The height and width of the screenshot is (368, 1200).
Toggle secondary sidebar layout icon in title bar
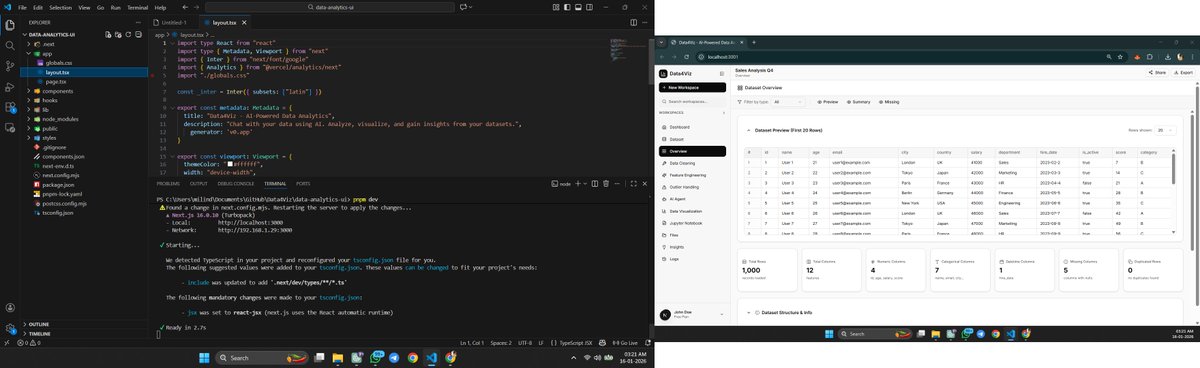(x=589, y=7)
